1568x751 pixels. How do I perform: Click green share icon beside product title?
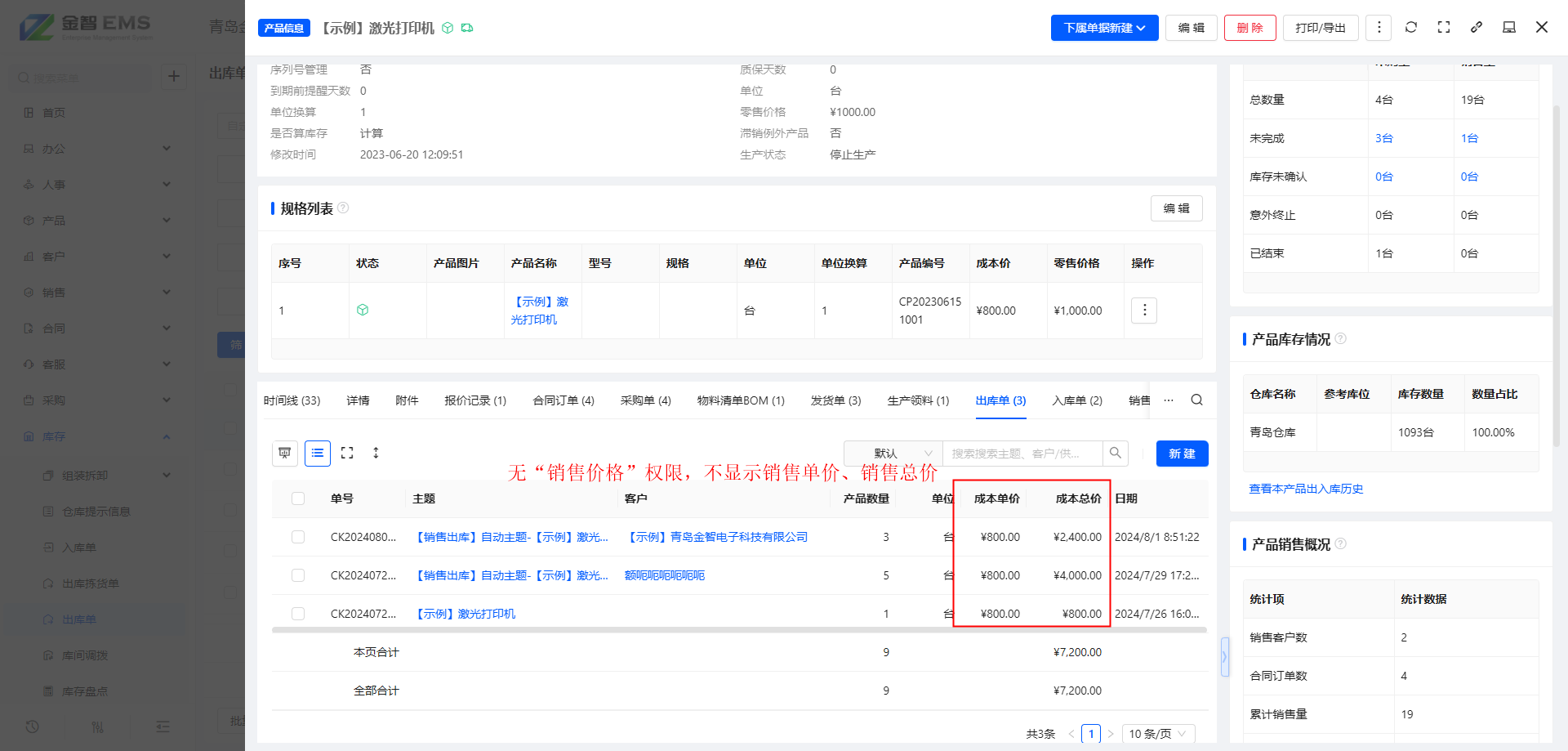(x=467, y=28)
